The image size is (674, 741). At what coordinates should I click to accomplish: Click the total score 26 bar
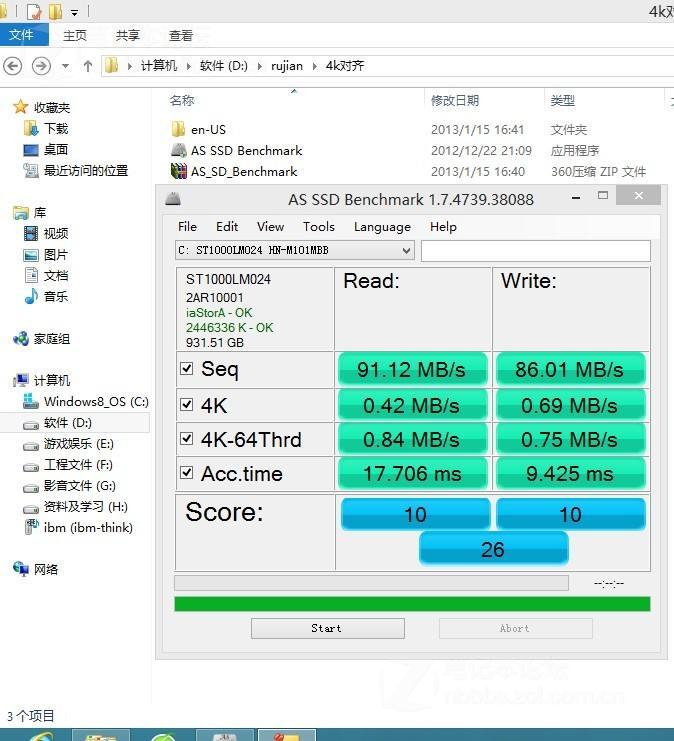pyautogui.click(x=493, y=549)
